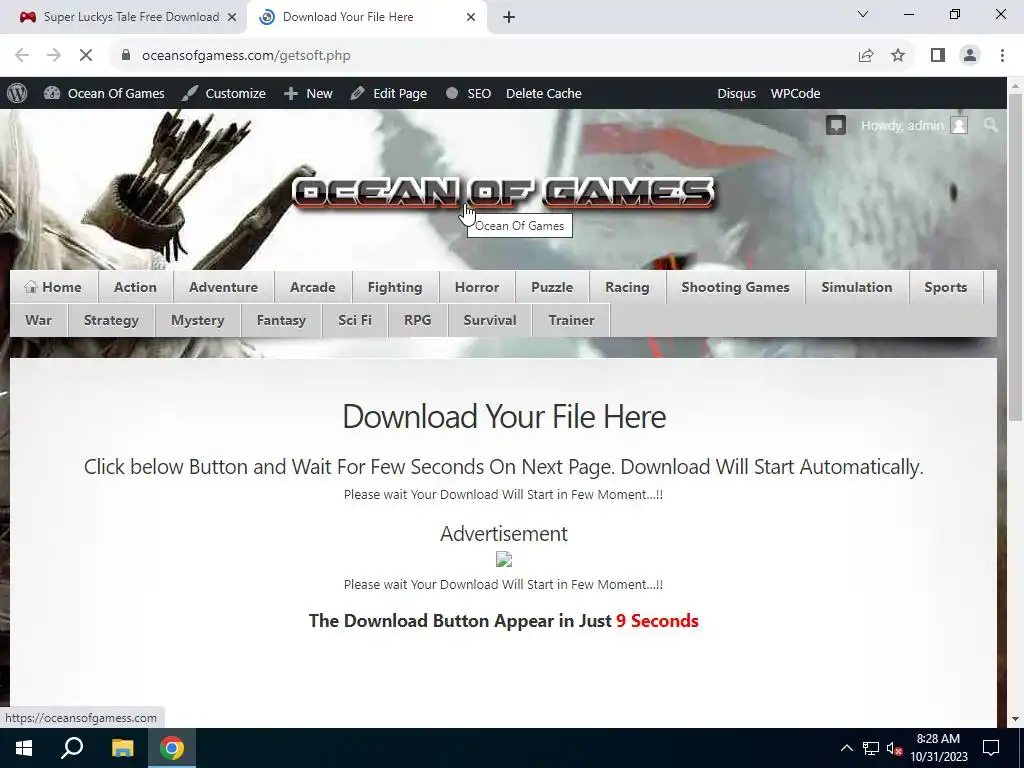Image resolution: width=1024 pixels, height=768 pixels.
Task: Open the Racing games category
Action: pyautogui.click(x=627, y=287)
